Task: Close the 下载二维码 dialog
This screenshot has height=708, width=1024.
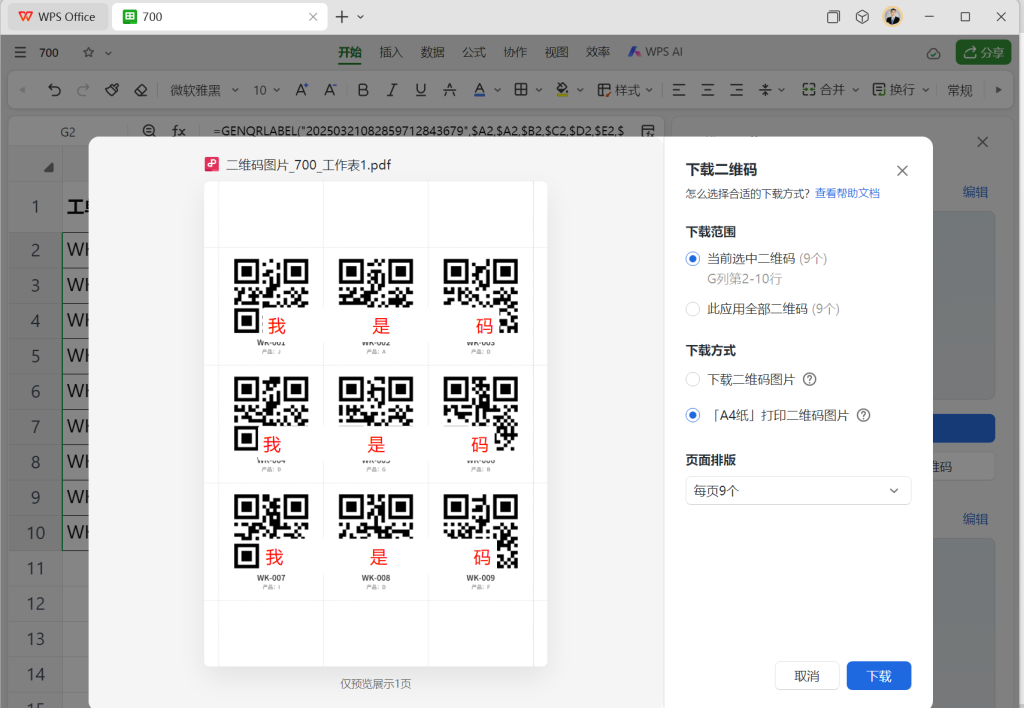Action: (903, 170)
